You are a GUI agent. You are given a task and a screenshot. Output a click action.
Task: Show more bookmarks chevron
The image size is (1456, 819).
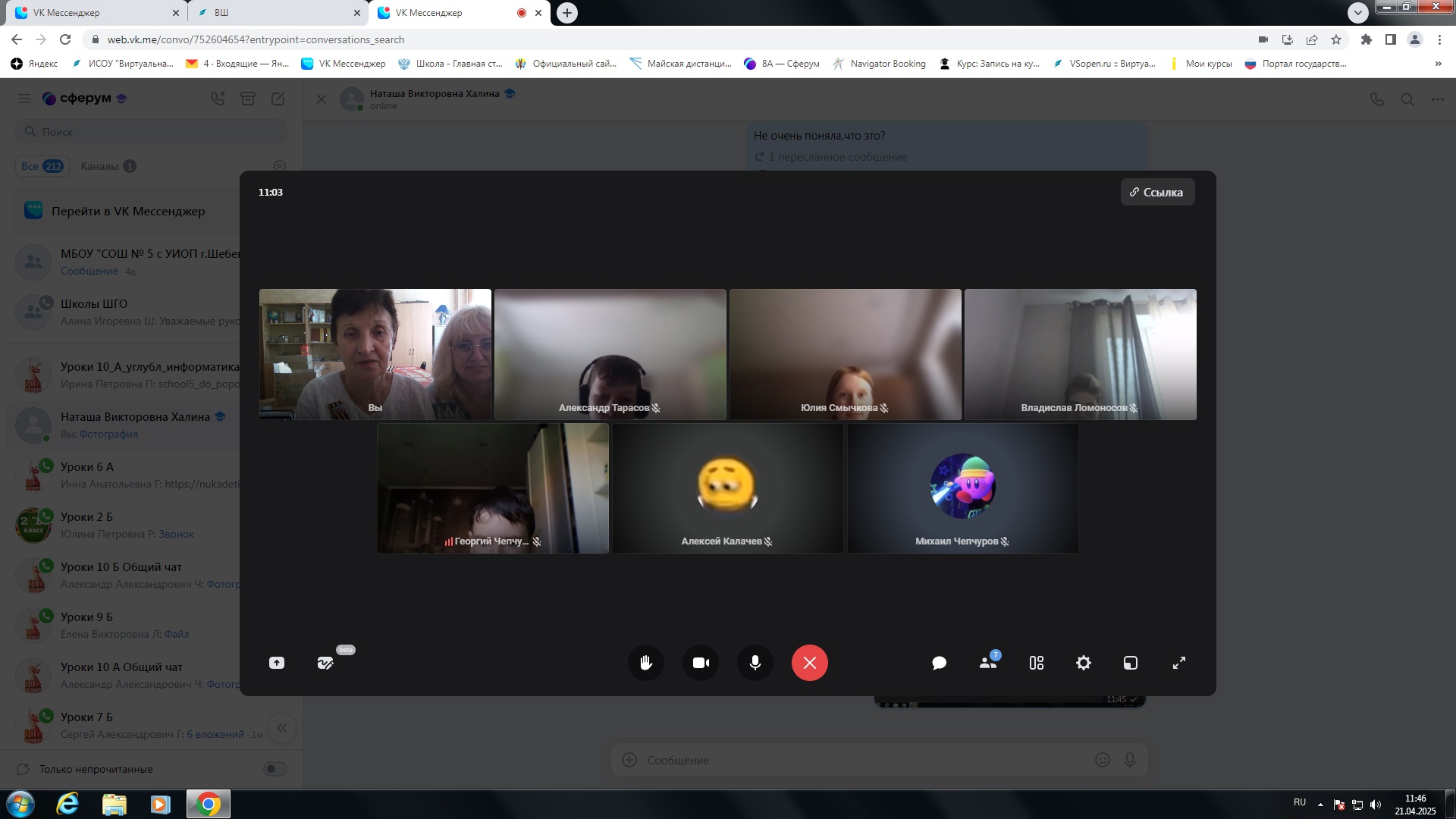coord(1439,64)
